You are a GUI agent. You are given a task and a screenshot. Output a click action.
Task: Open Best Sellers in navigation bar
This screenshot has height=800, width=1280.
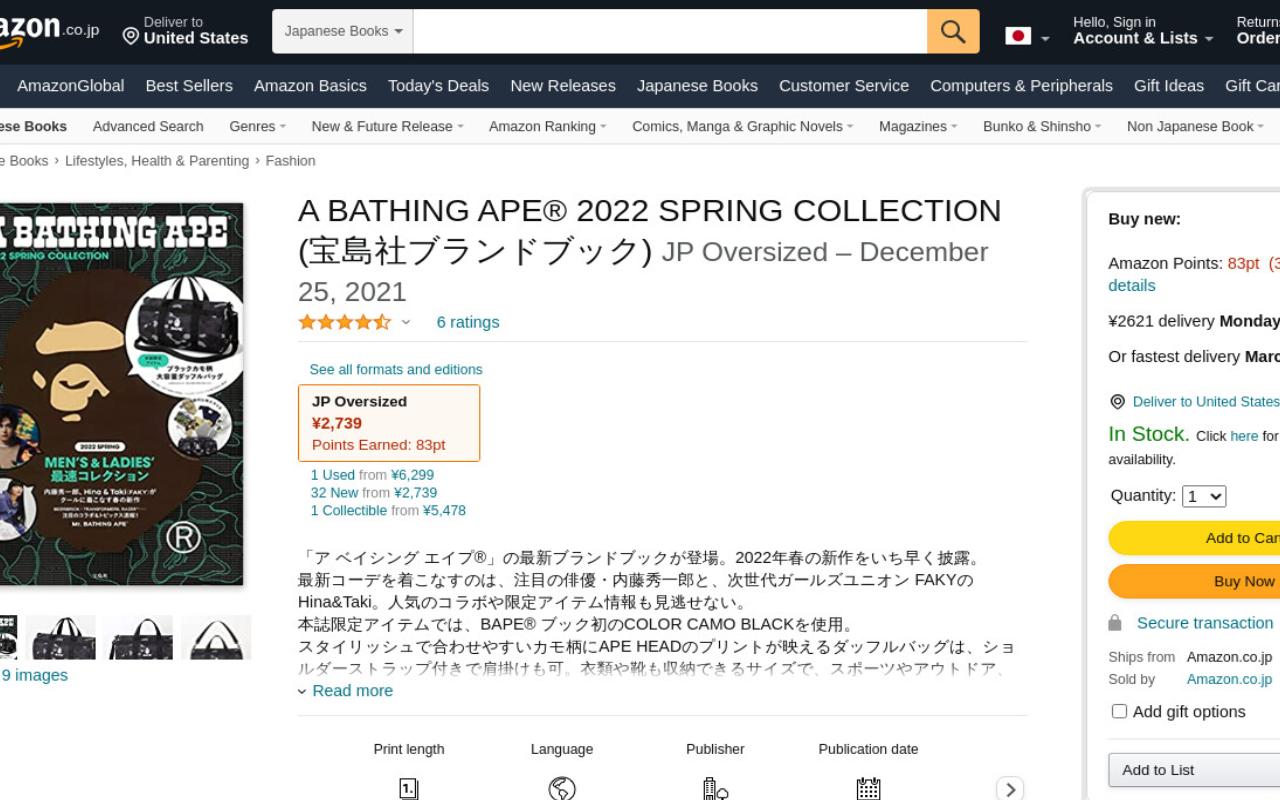(x=189, y=86)
